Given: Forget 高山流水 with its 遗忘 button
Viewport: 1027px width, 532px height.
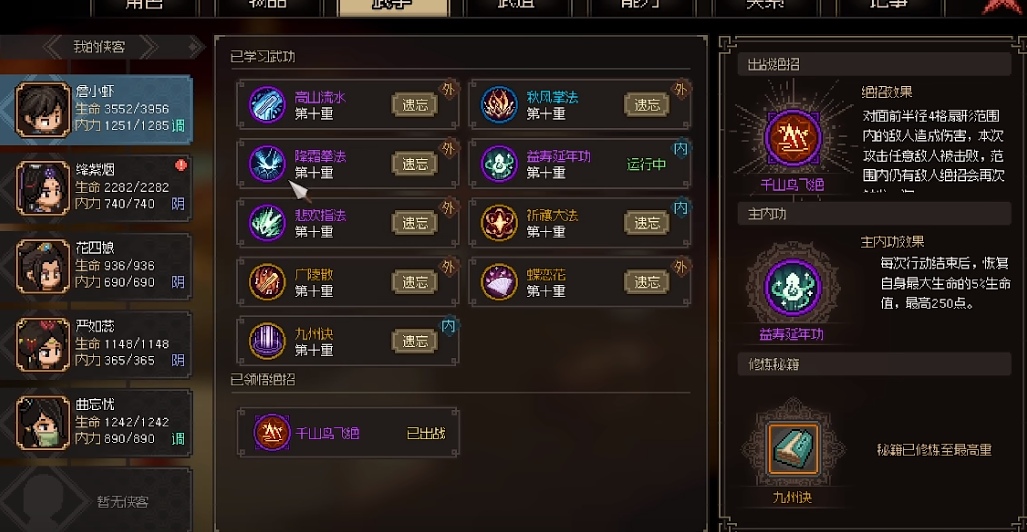Looking at the screenshot, I should tap(415, 105).
